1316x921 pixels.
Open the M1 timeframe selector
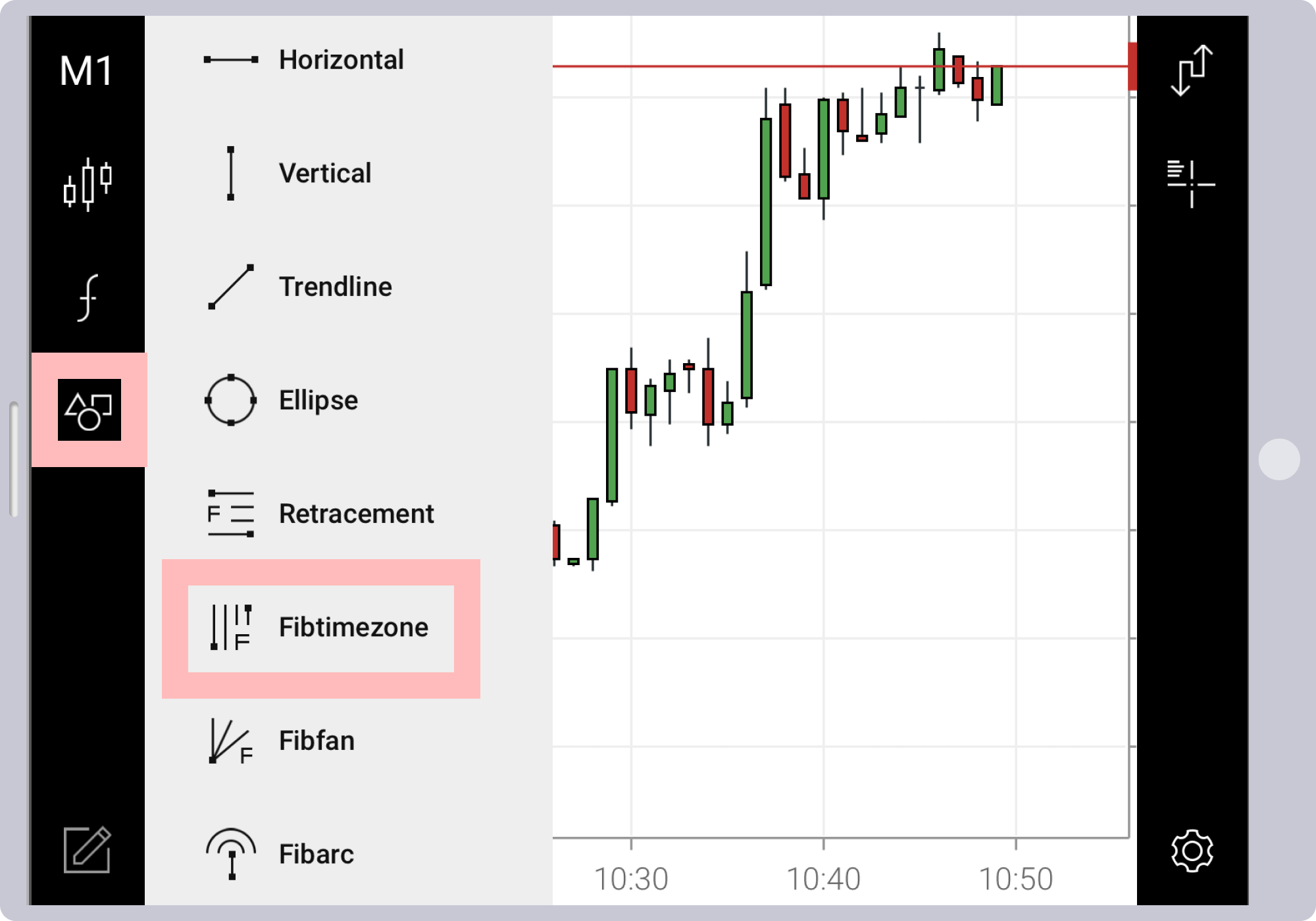[x=87, y=71]
